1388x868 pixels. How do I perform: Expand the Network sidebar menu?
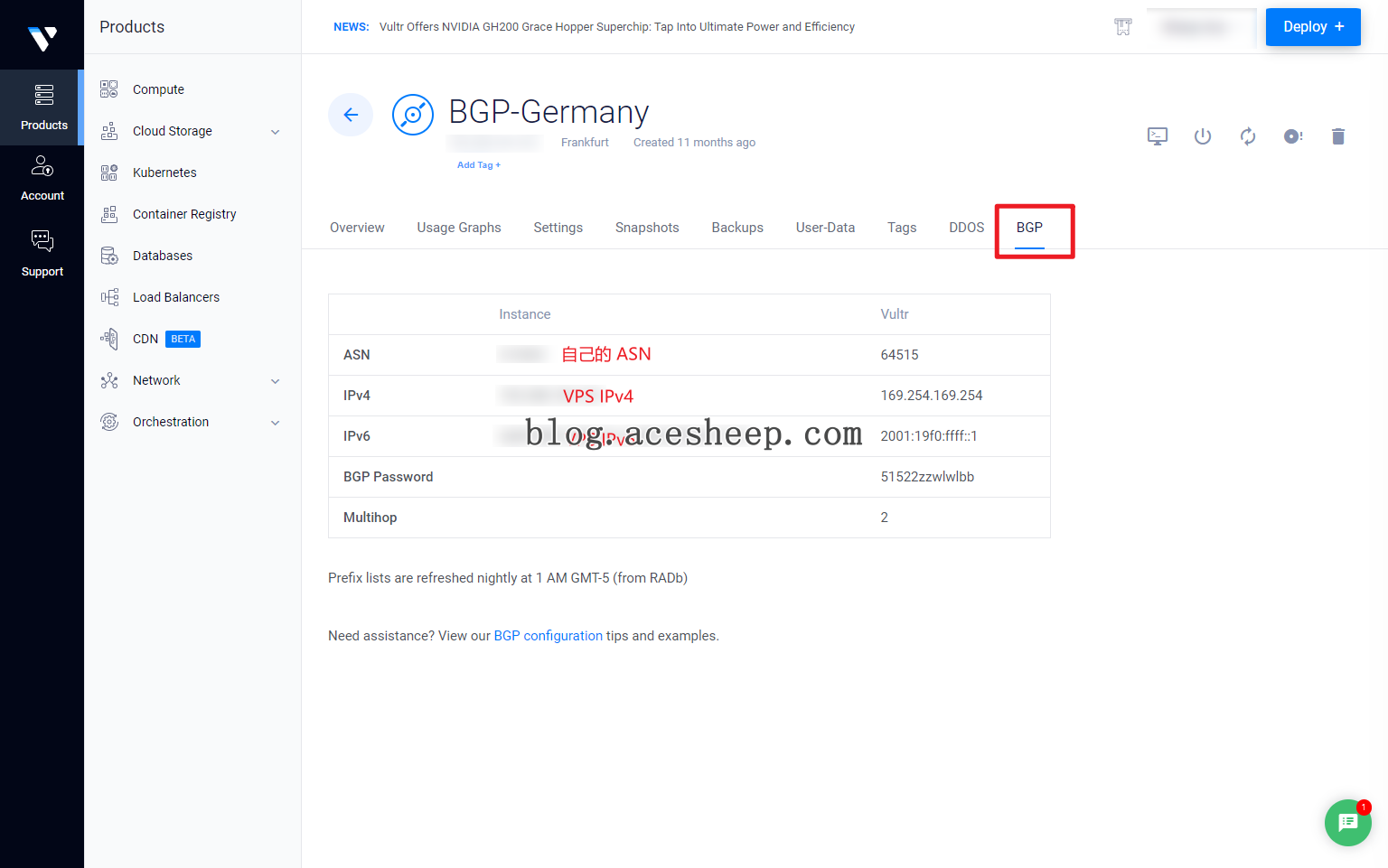275,380
